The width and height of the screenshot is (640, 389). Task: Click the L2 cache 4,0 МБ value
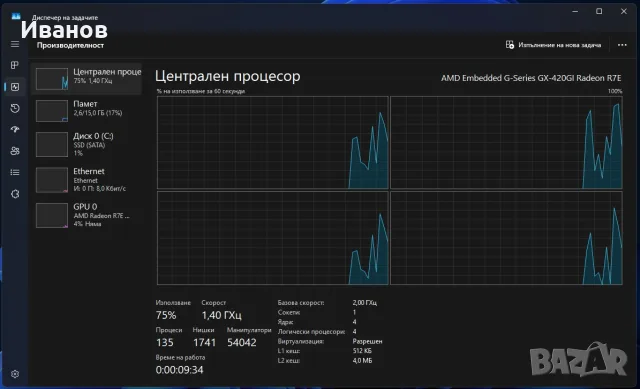pos(362,361)
